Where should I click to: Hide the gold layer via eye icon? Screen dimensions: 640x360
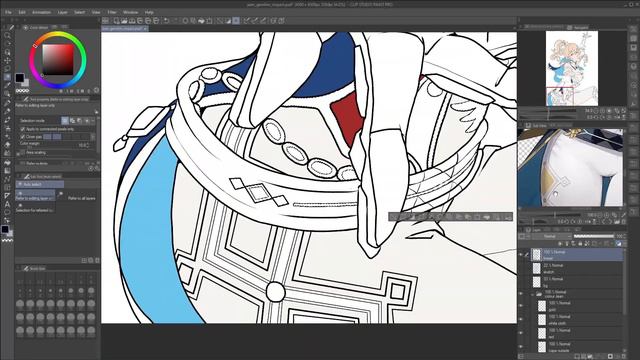point(521,306)
